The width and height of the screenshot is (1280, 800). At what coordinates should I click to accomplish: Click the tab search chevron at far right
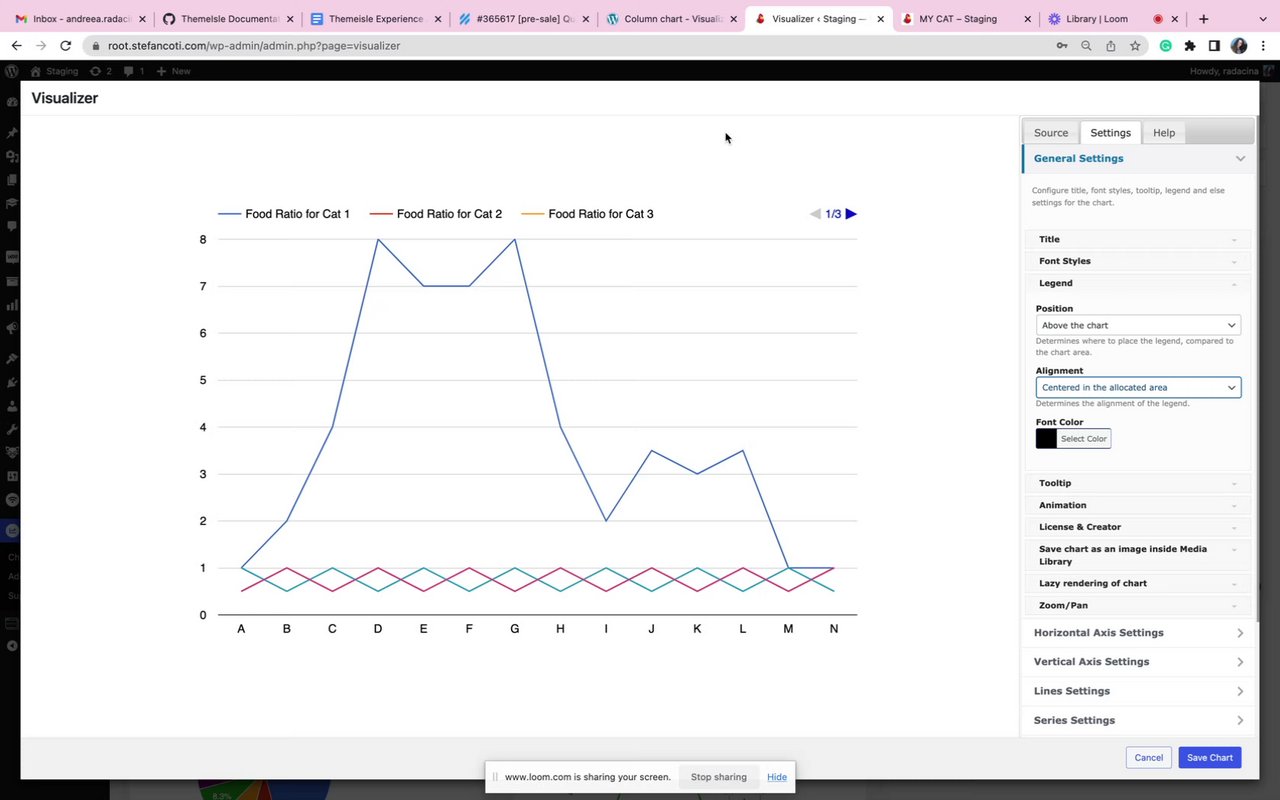pos(1264,19)
